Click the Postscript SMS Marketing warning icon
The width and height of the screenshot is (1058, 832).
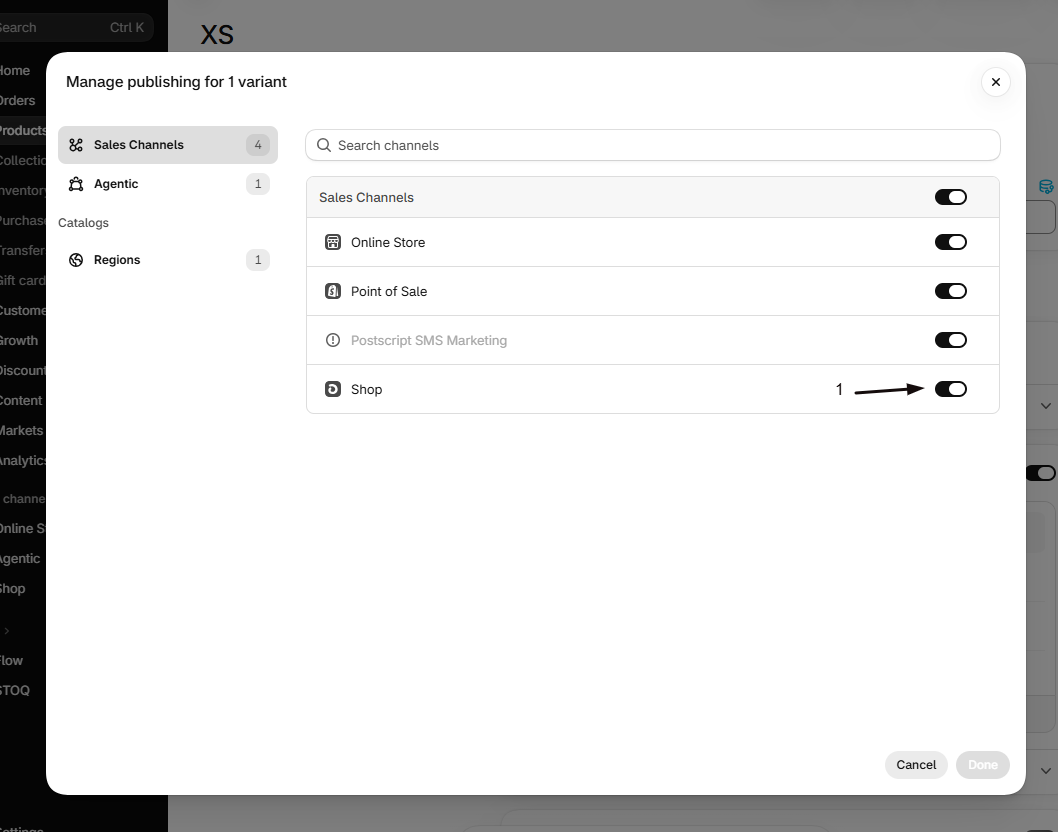[x=333, y=340]
